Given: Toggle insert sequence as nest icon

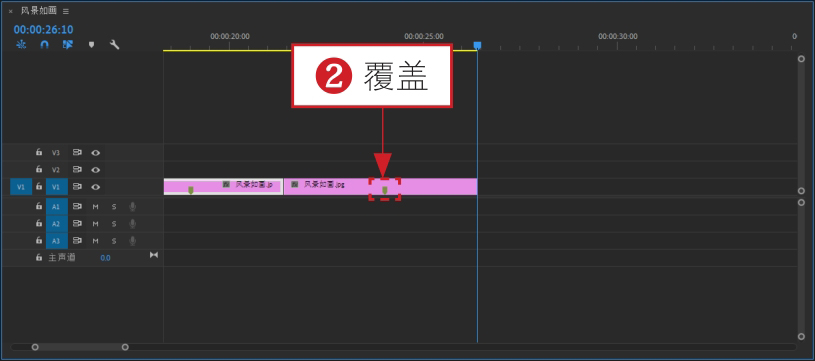Looking at the screenshot, I should coord(21,45).
